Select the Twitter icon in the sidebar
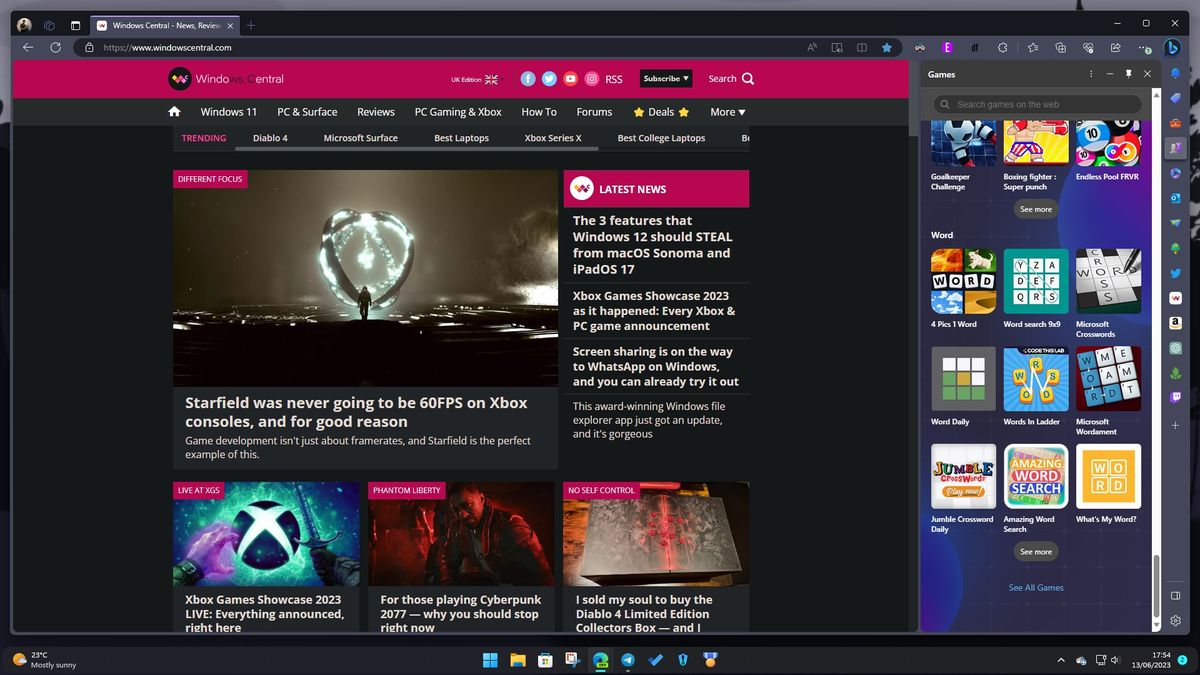The width and height of the screenshot is (1200, 675). (1174, 272)
